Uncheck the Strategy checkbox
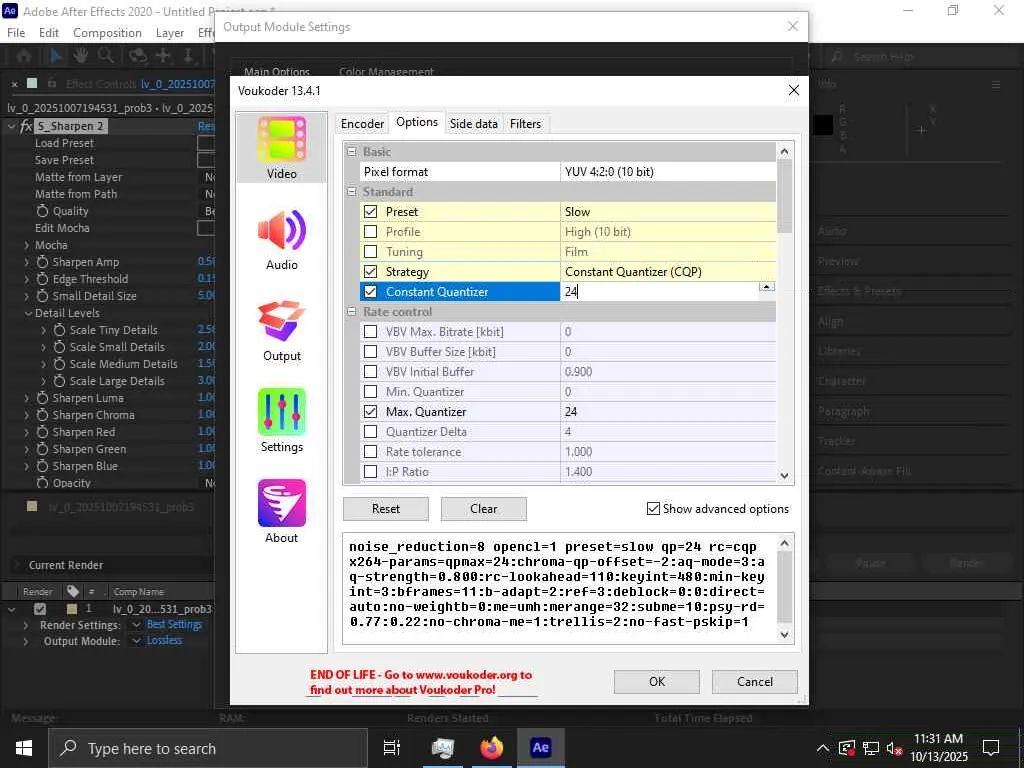Viewport: 1024px width, 768px height. coord(370,272)
